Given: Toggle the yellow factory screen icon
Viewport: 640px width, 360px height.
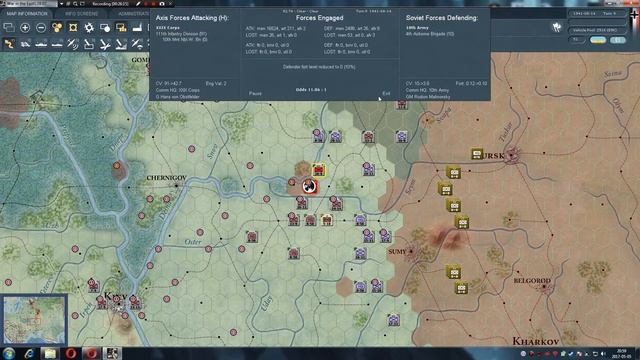Looking at the screenshot, I should click(121, 28).
